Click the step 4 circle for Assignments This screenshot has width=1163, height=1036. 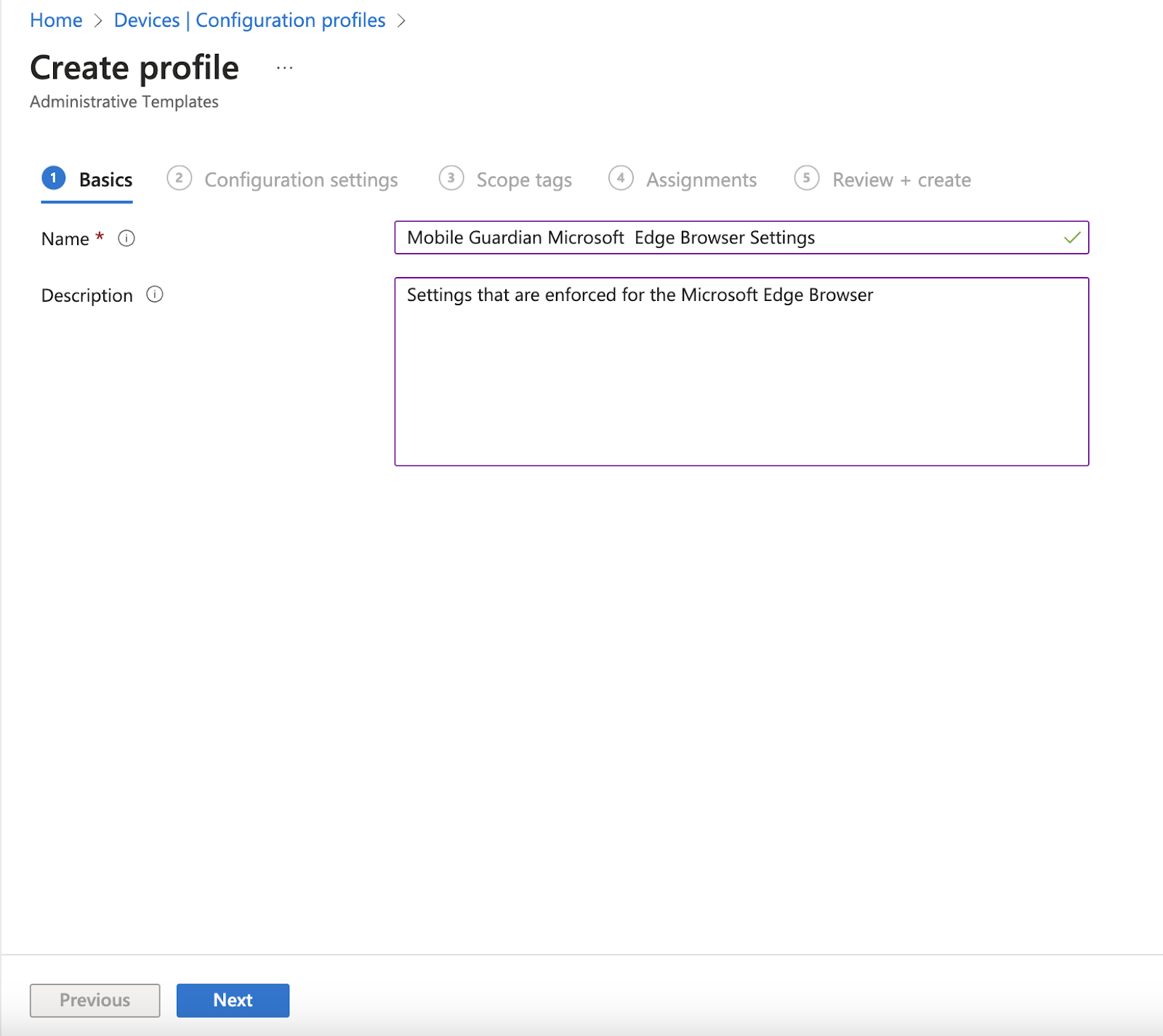click(621, 179)
